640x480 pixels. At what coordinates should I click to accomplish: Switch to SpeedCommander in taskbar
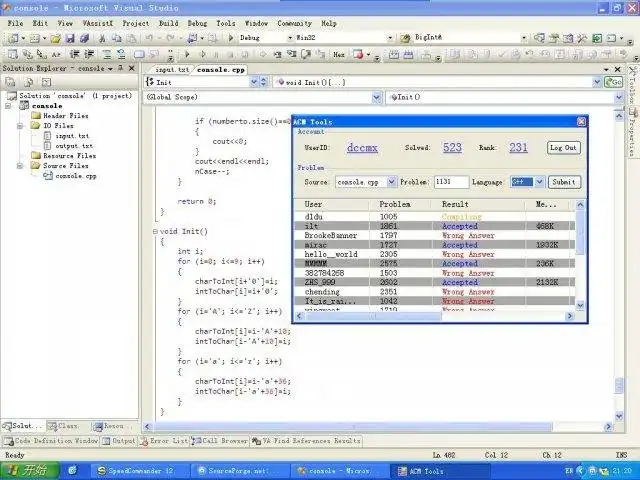pyautogui.click(x=140, y=471)
